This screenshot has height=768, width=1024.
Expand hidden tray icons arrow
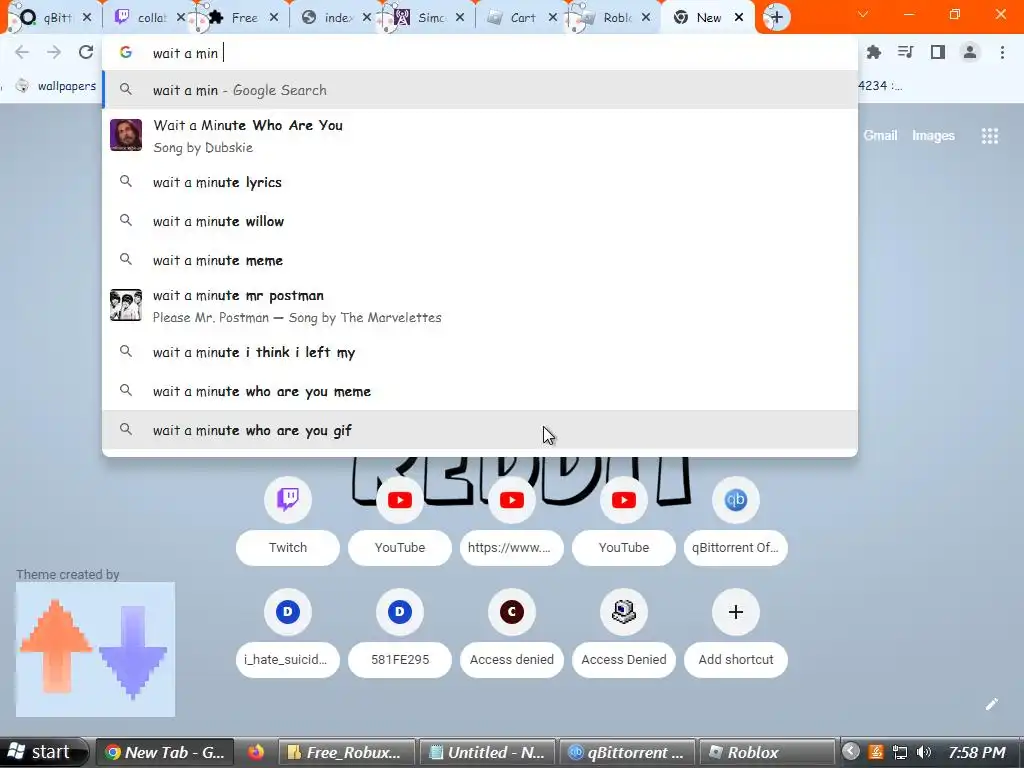(x=851, y=752)
